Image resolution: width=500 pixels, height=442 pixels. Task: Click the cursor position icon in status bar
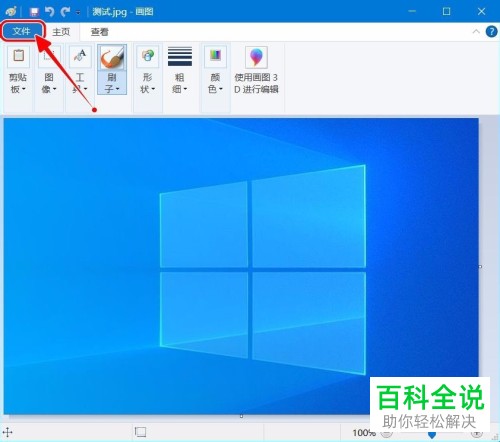click(8, 433)
